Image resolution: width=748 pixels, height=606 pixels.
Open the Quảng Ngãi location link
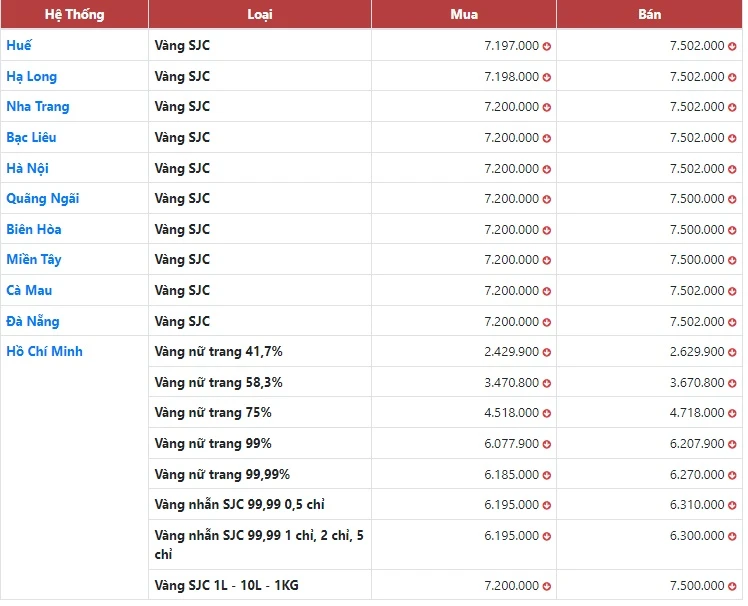click(43, 199)
